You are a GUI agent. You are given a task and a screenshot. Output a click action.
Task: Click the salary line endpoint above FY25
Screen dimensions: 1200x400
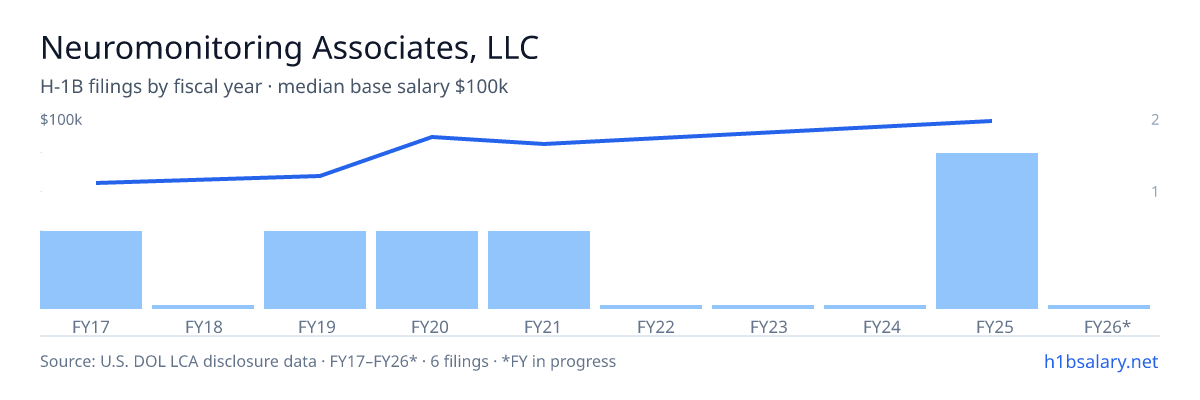pos(990,121)
